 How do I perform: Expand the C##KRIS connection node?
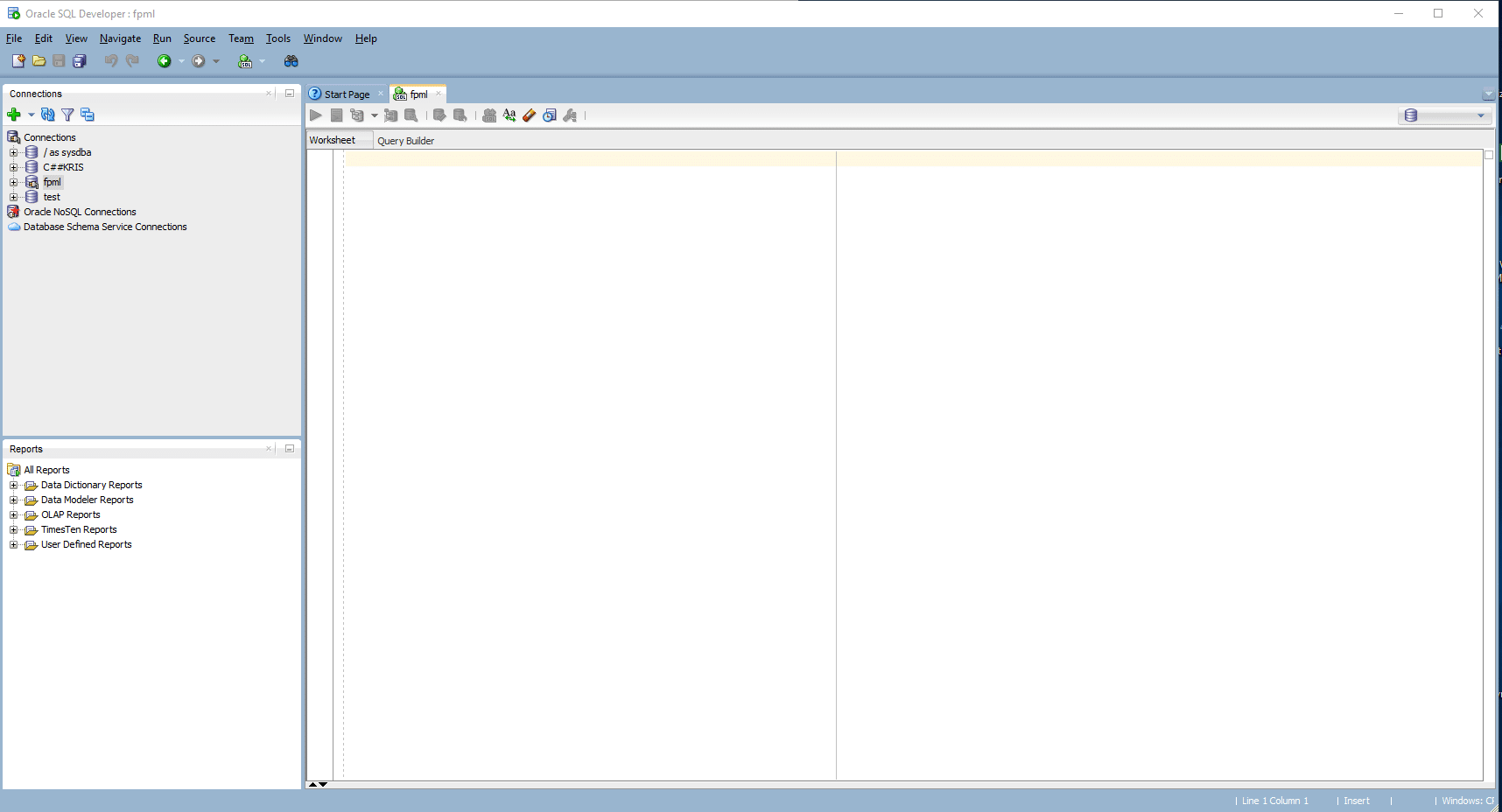pos(14,167)
